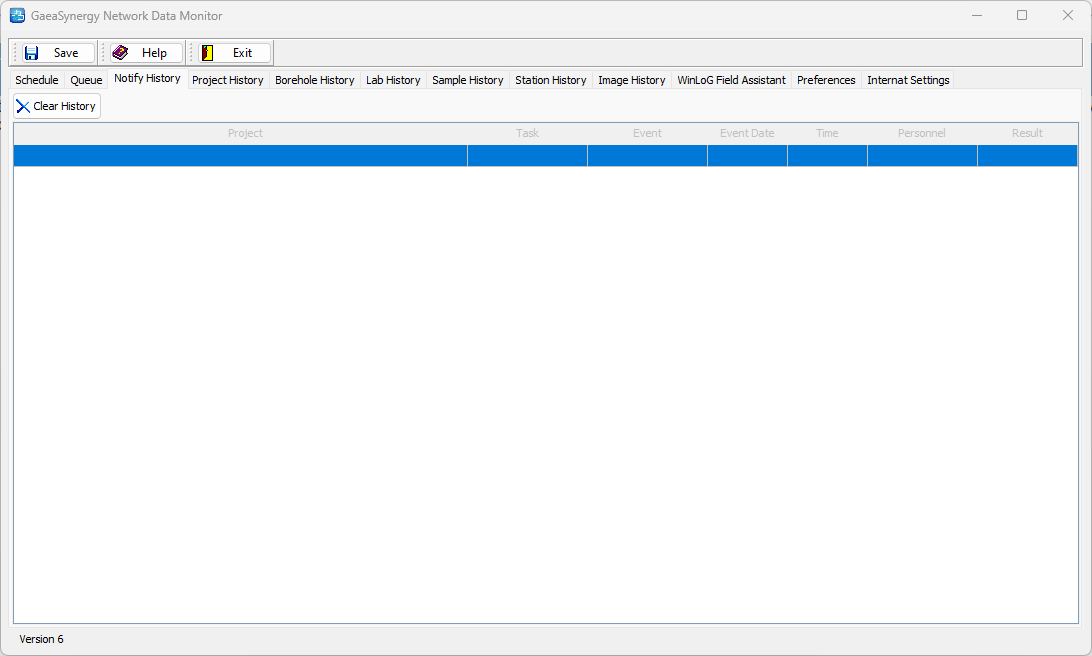Open the Queue tab
Image resolution: width=1092 pixels, height=656 pixels.
point(86,80)
